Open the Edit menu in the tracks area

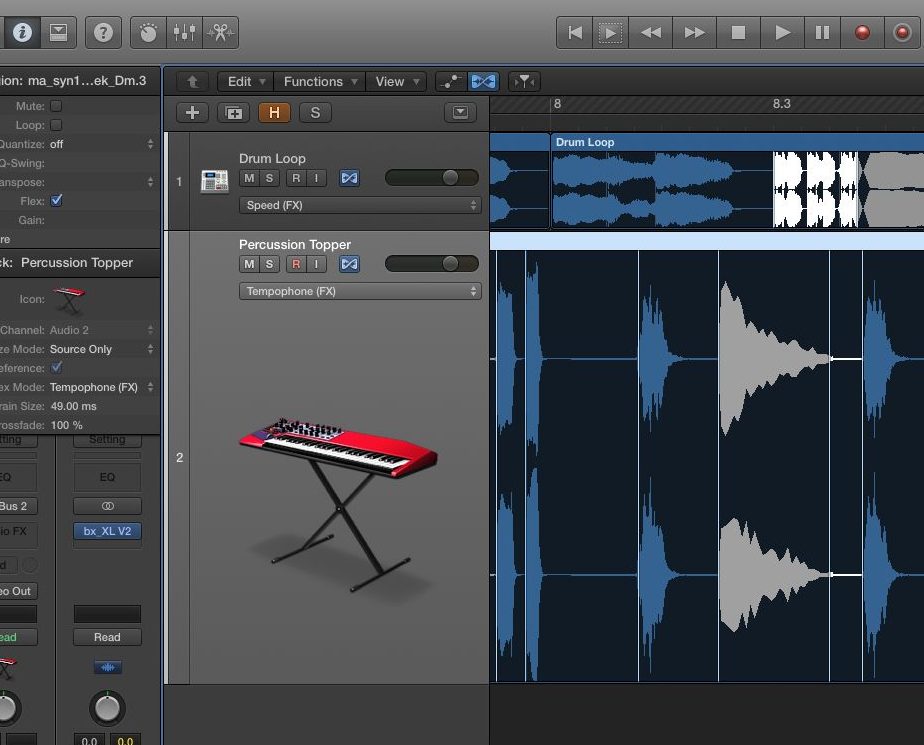pyautogui.click(x=243, y=81)
